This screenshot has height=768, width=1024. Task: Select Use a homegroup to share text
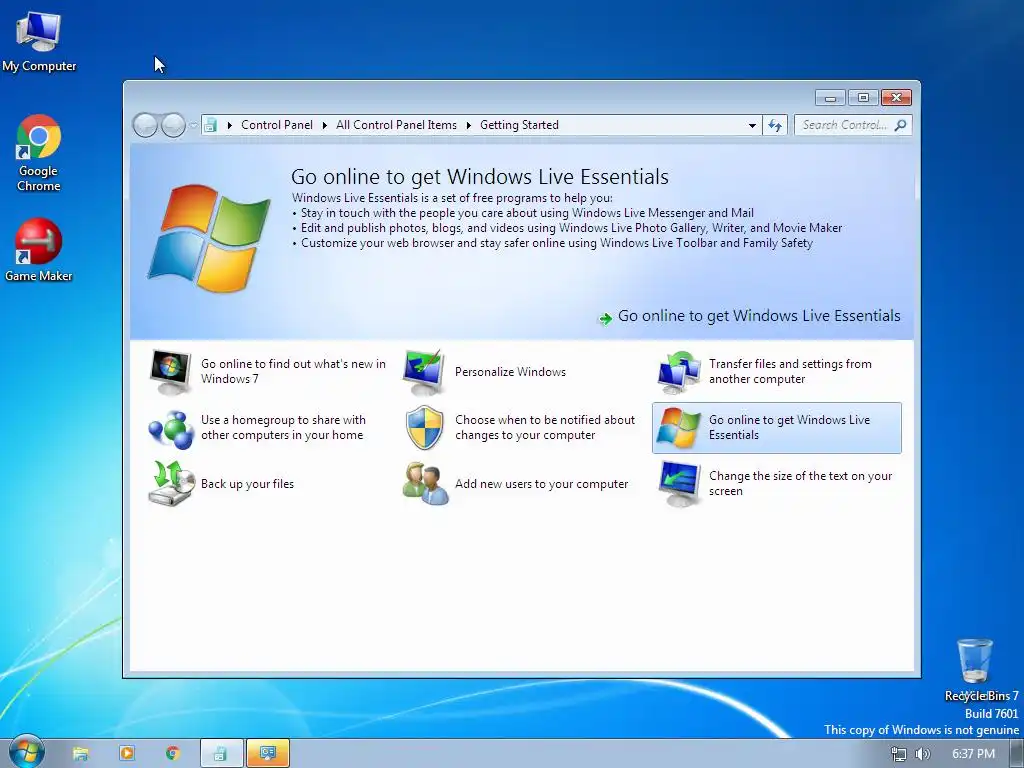click(283, 428)
